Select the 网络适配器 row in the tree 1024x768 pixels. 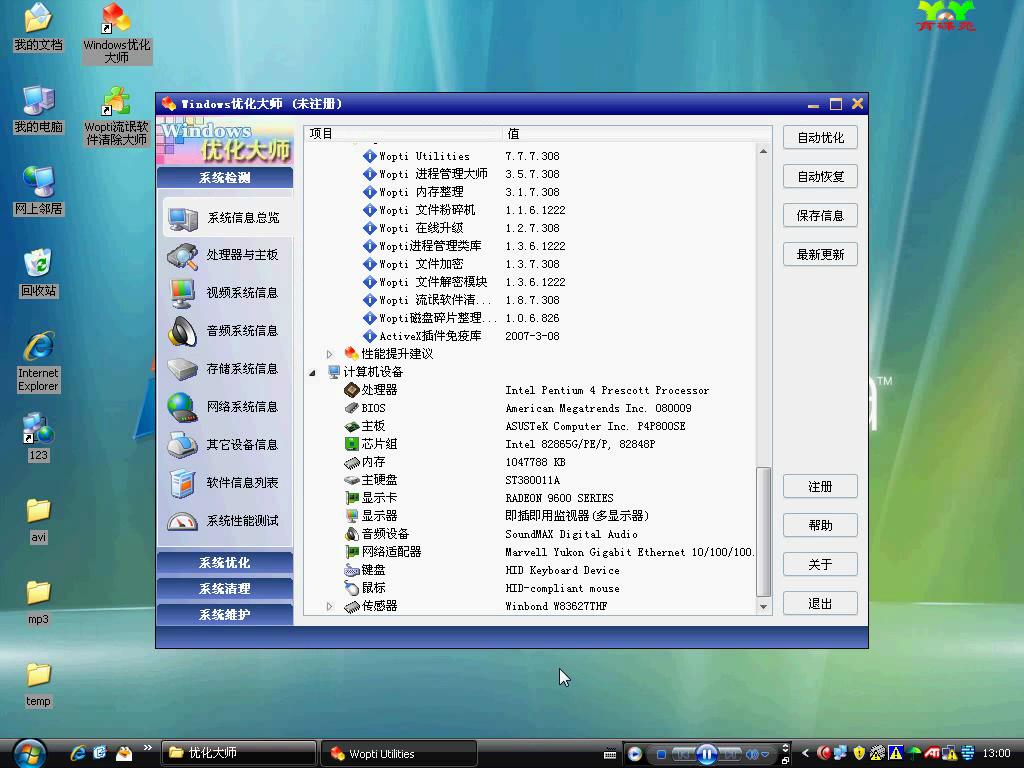pos(549,552)
